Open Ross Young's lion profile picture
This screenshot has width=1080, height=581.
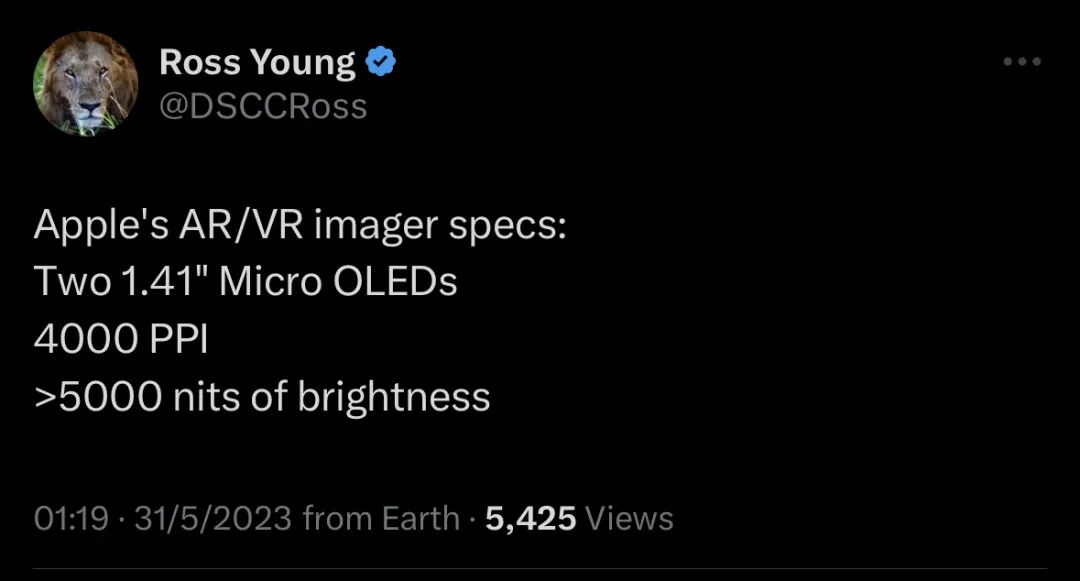click(x=85, y=84)
